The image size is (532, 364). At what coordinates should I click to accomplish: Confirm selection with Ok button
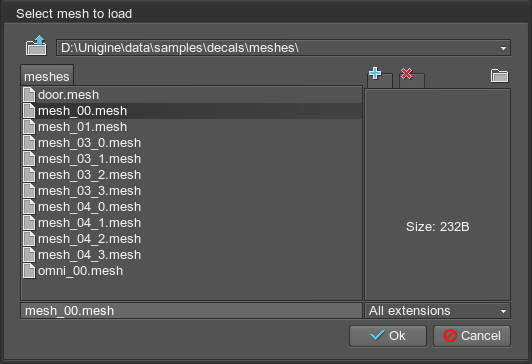coord(388,336)
